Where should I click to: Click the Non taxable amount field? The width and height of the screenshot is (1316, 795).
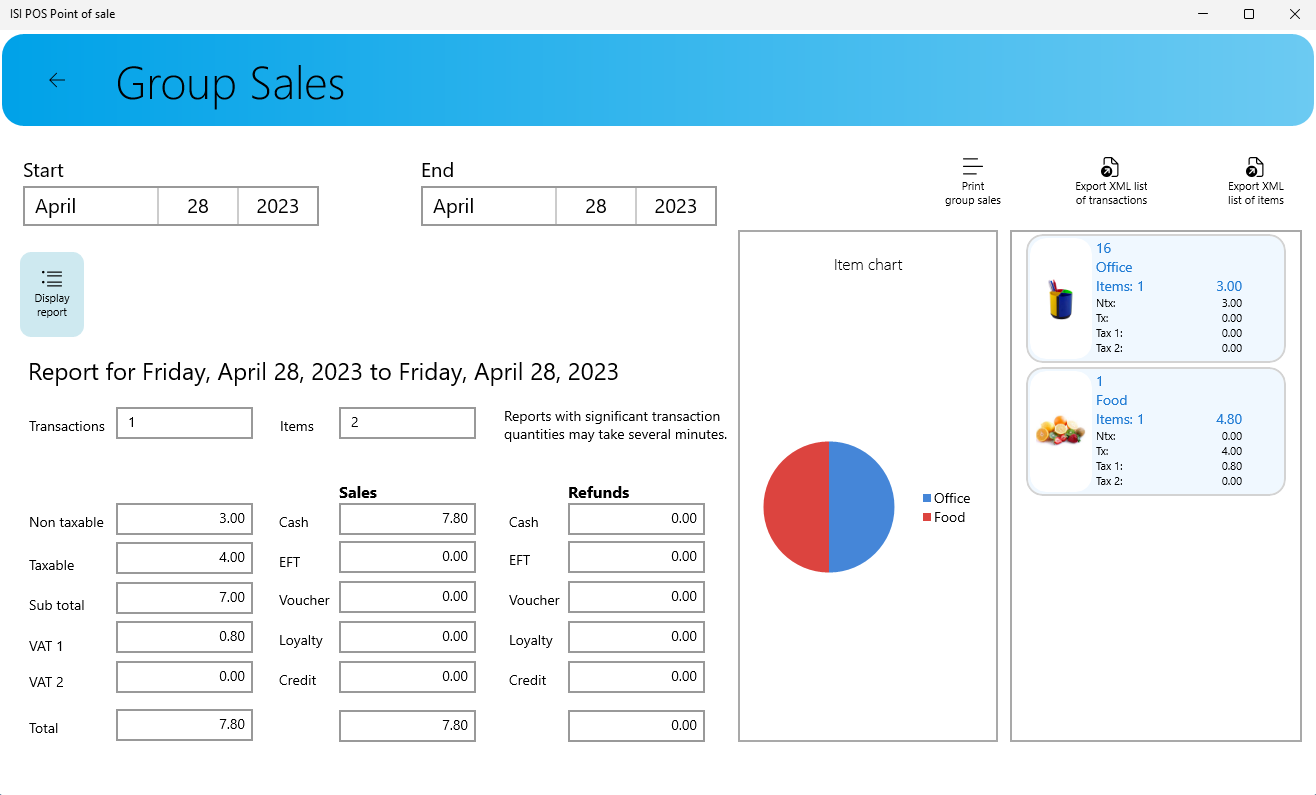pyautogui.click(x=184, y=519)
